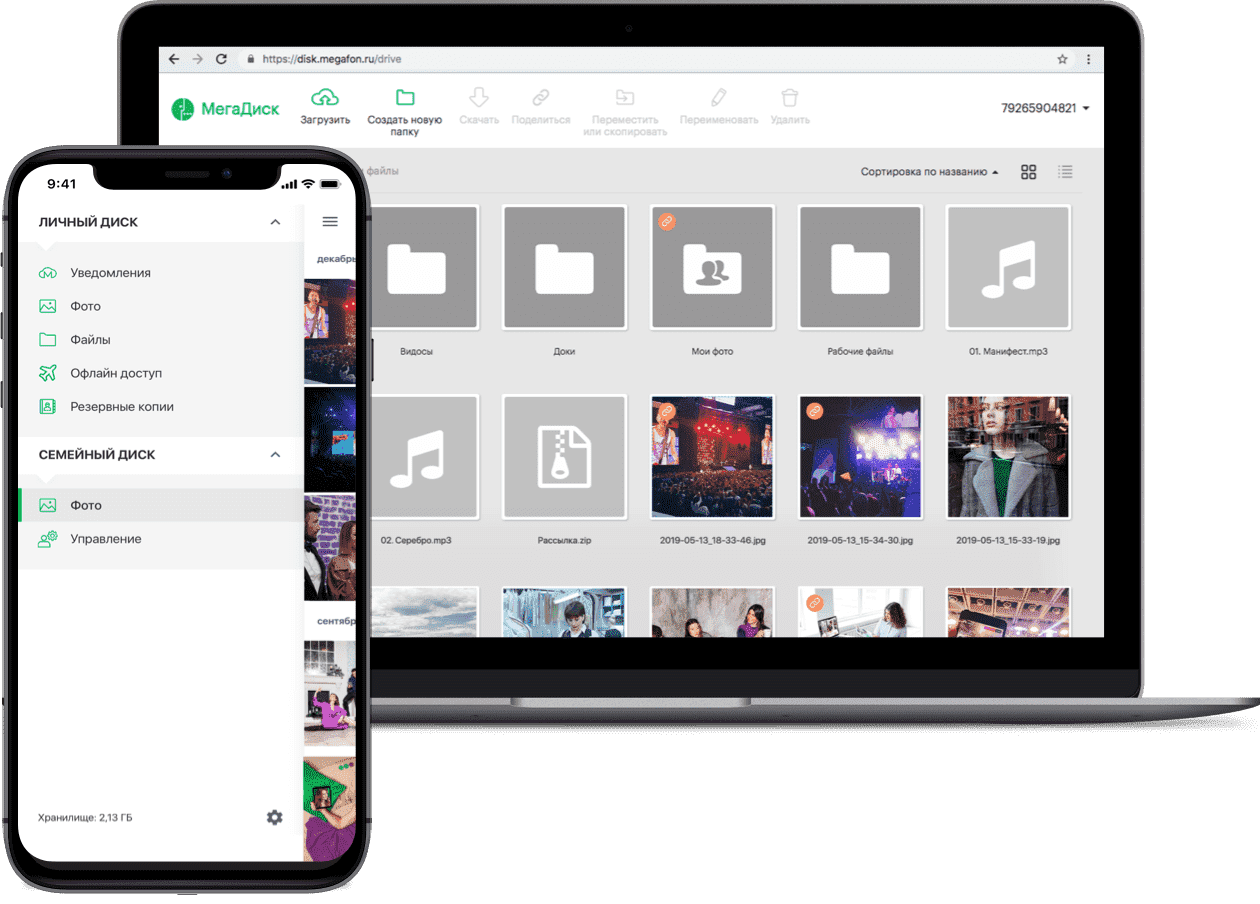1260x904 pixels.
Task: Open the Сортировка по названию dropdown
Action: [929, 172]
